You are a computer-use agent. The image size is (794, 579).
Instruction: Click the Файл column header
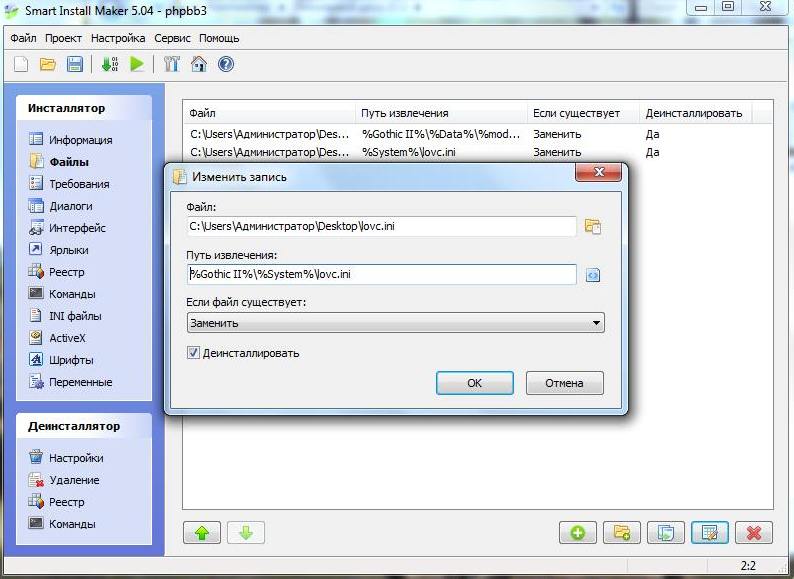(x=269, y=113)
